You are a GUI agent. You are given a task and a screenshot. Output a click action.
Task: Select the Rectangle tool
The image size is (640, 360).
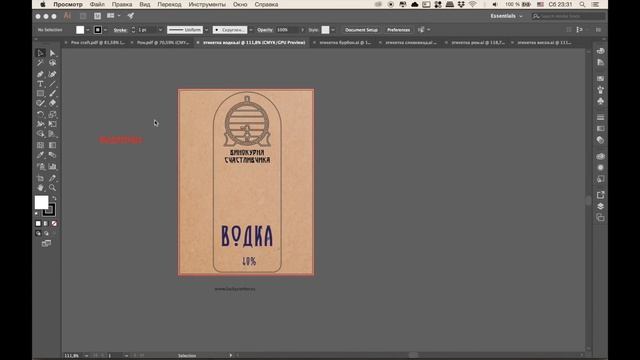coord(40,94)
